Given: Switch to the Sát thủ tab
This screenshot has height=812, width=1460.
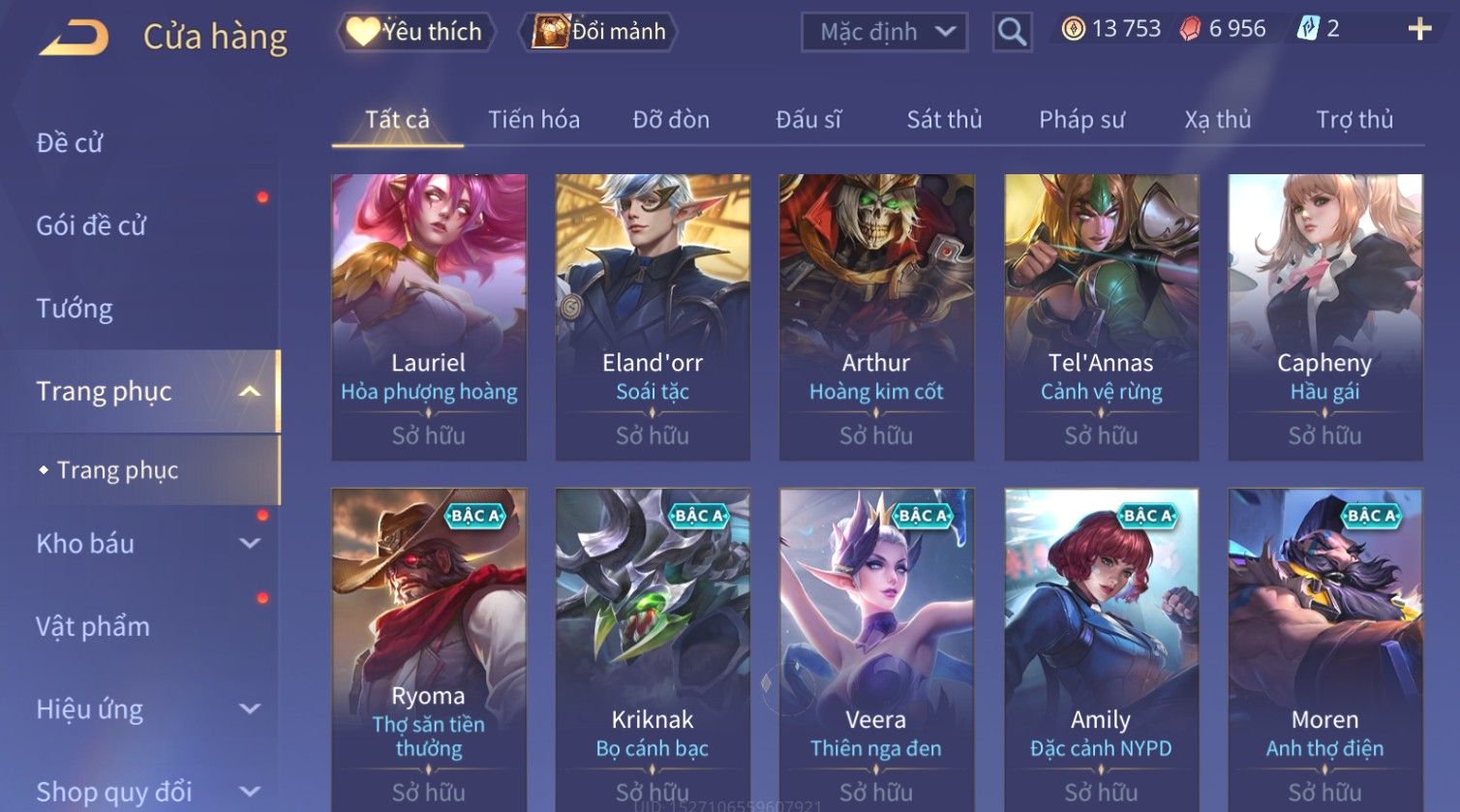Looking at the screenshot, I should pos(944,119).
